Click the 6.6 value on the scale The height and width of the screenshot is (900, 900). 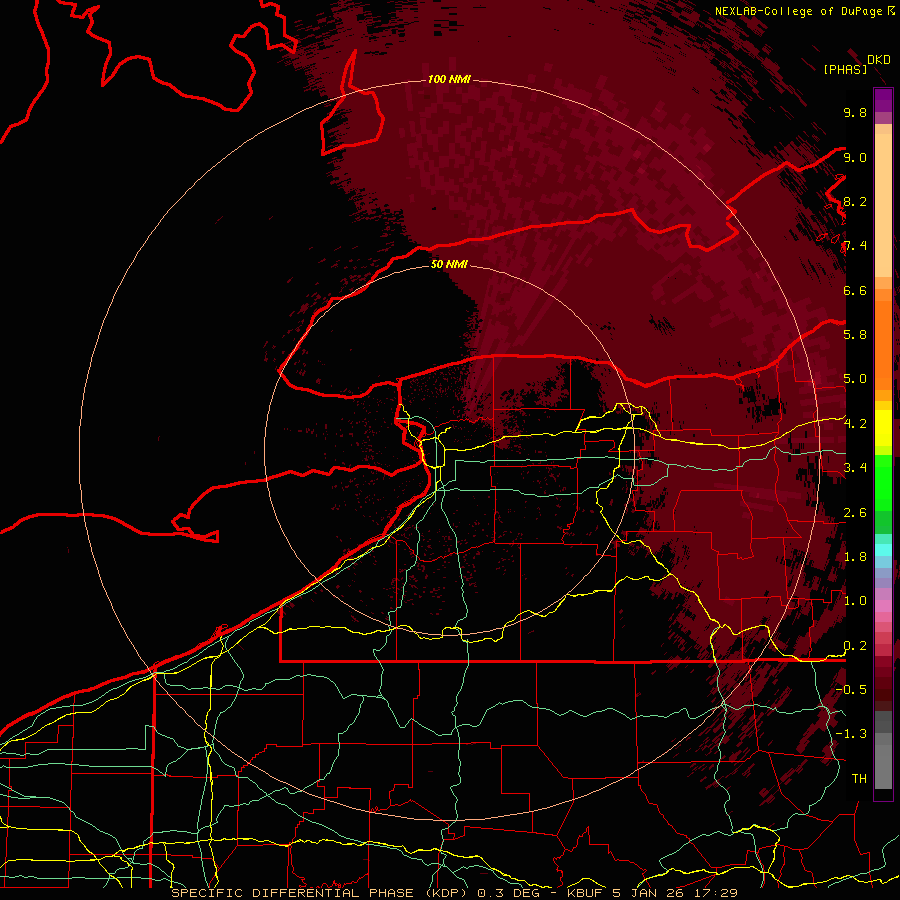coord(855,290)
